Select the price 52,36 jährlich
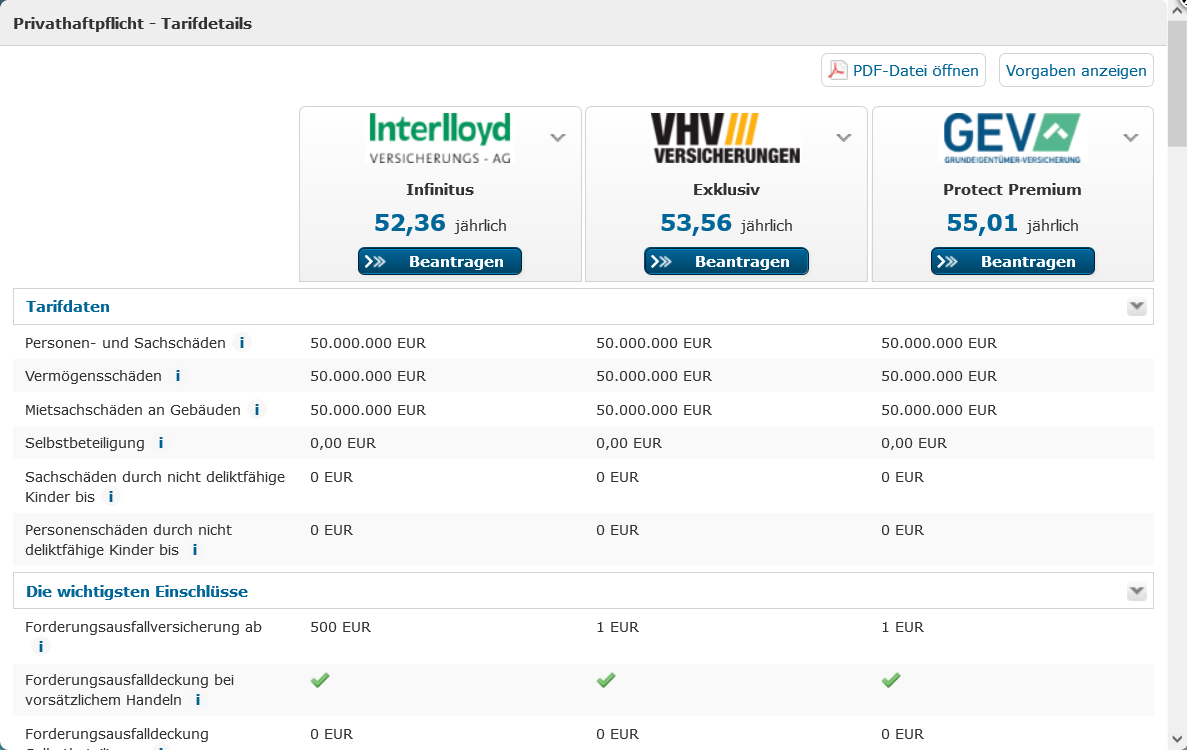The image size is (1187, 750). coord(440,223)
